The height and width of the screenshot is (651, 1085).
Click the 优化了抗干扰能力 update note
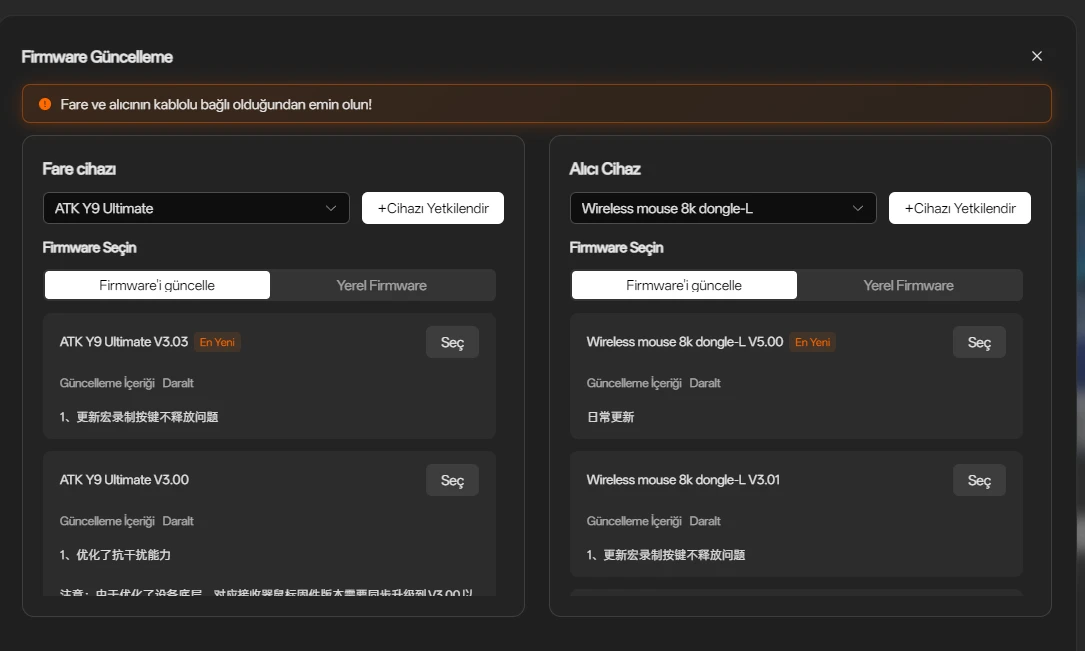(115, 555)
